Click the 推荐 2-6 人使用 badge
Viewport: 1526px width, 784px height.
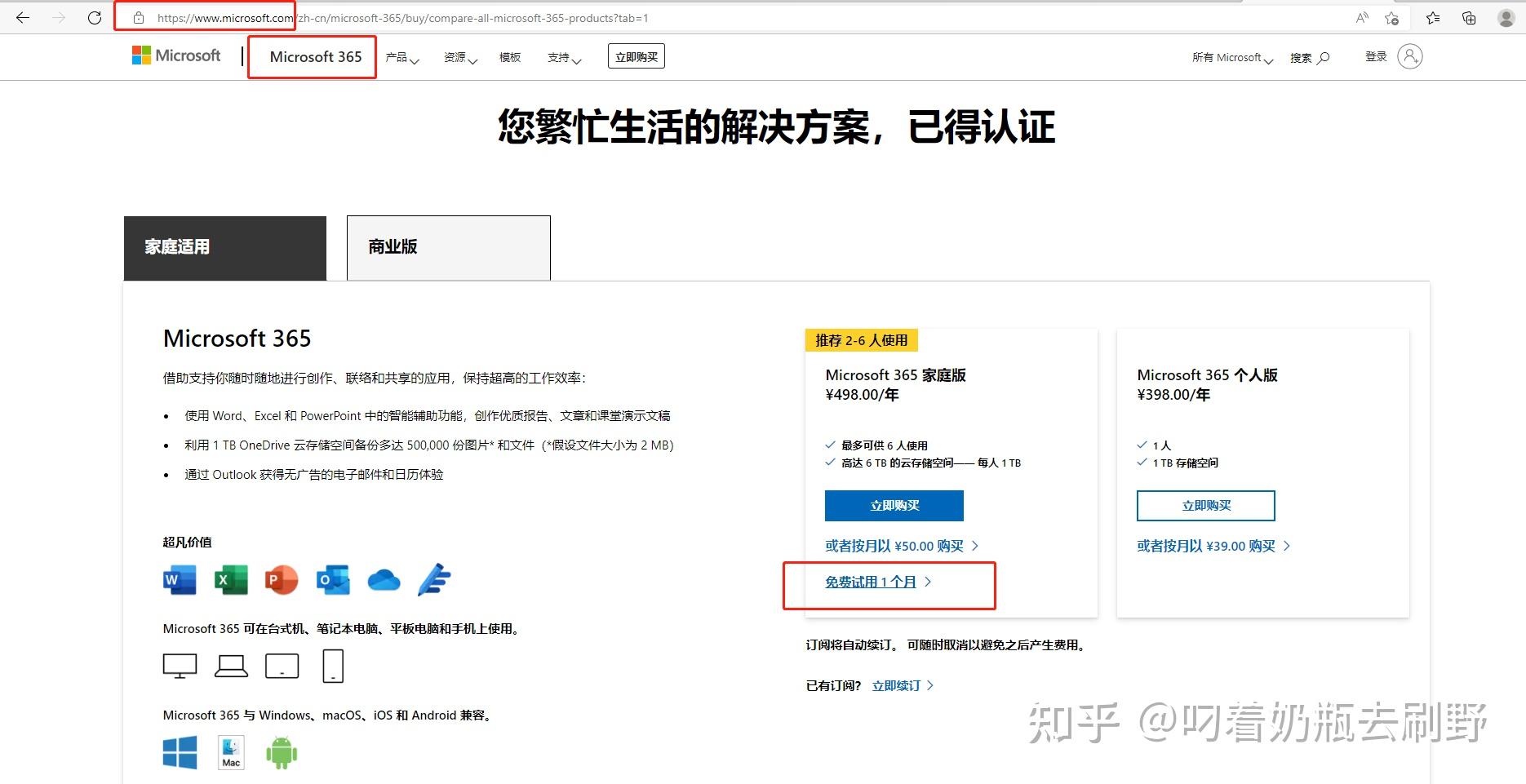(x=862, y=340)
